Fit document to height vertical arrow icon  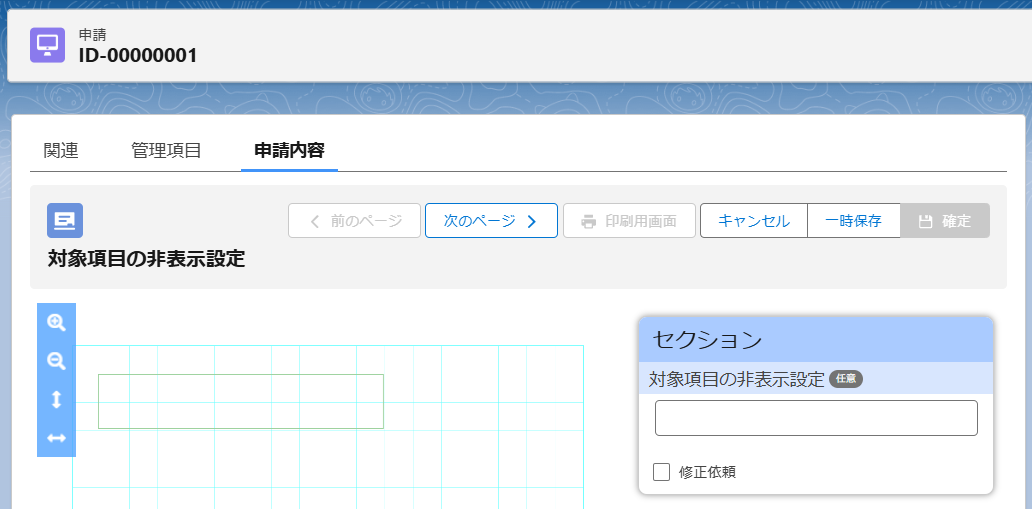coord(57,399)
